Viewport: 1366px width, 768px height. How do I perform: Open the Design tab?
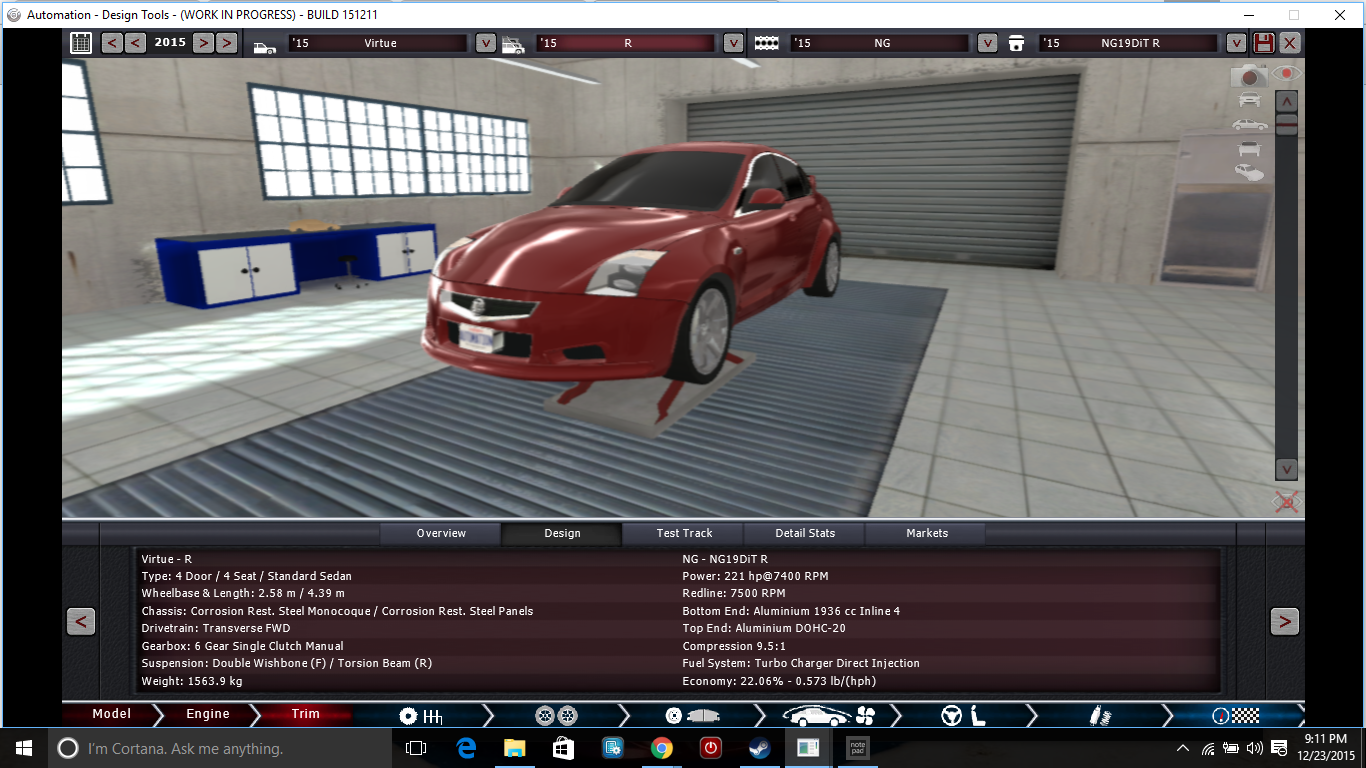[562, 533]
